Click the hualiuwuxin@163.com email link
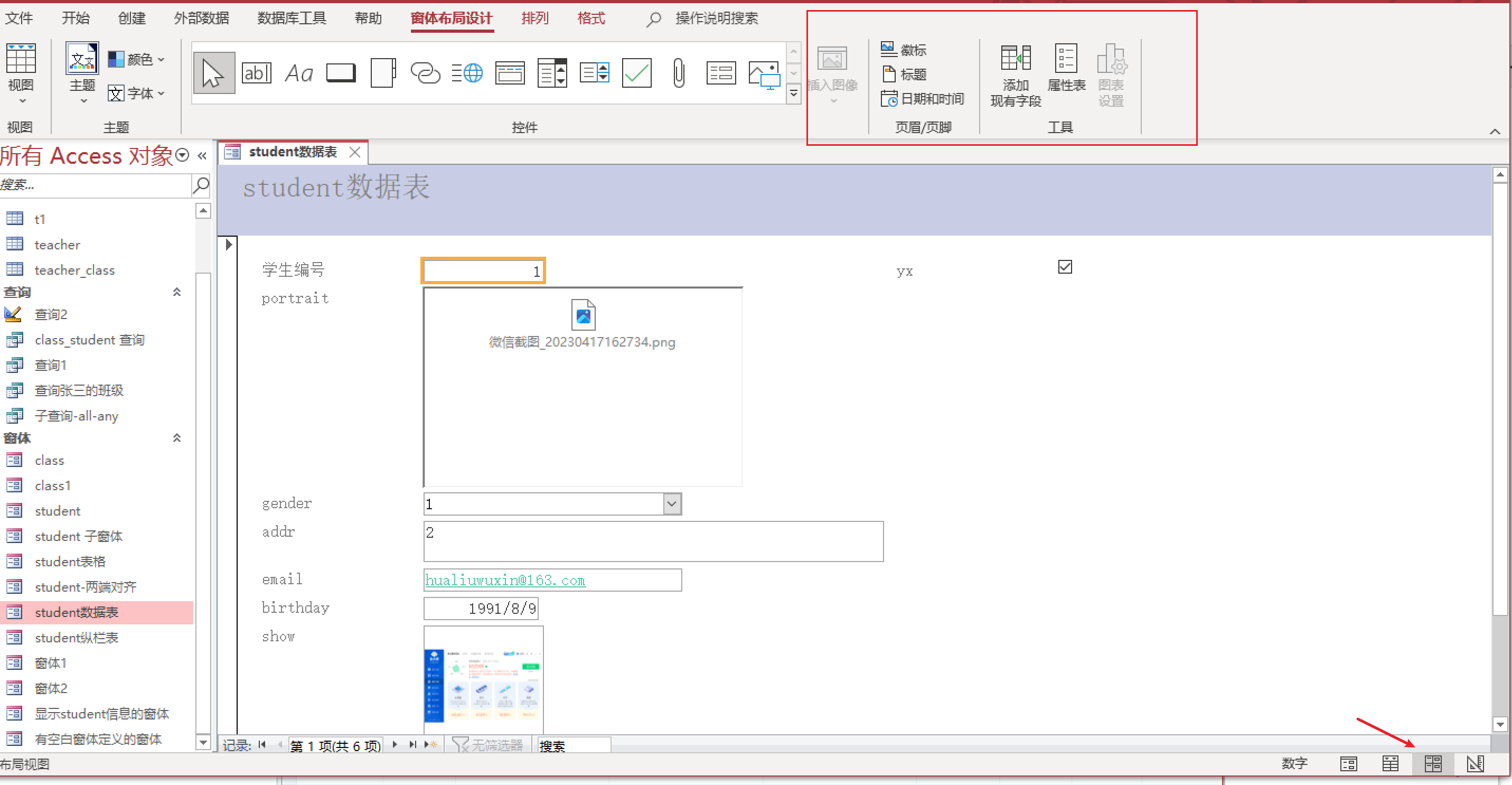Image resolution: width=1512 pixels, height=785 pixels. pyautogui.click(x=505, y=580)
